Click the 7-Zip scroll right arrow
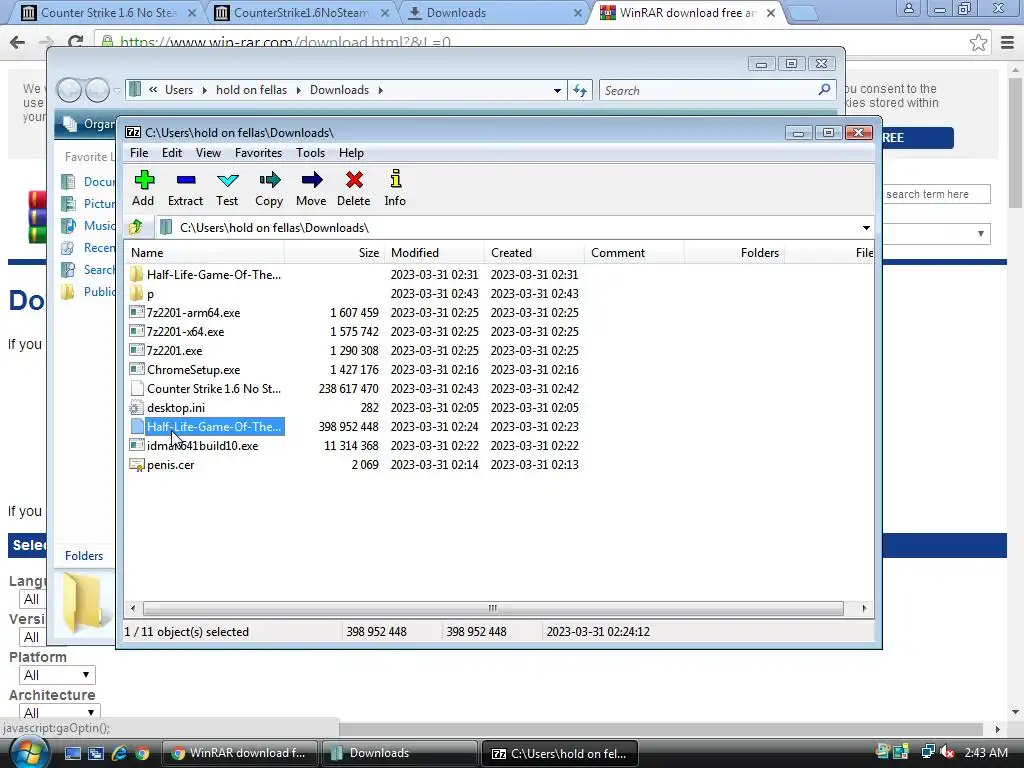This screenshot has width=1024, height=768. pos(864,609)
